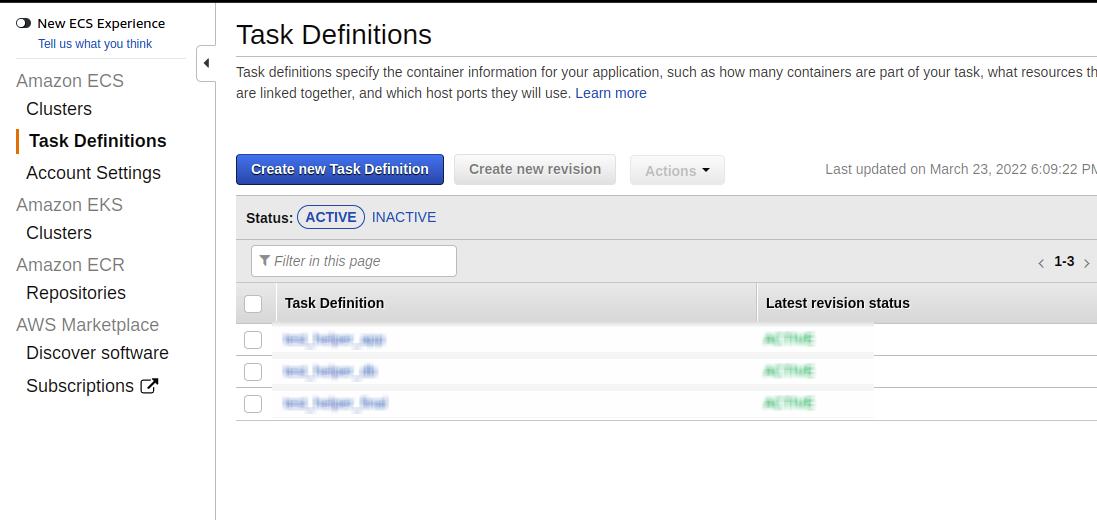The width and height of the screenshot is (1097, 520).
Task: Click the external link icon beside Subscriptions
Action: coord(149,386)
